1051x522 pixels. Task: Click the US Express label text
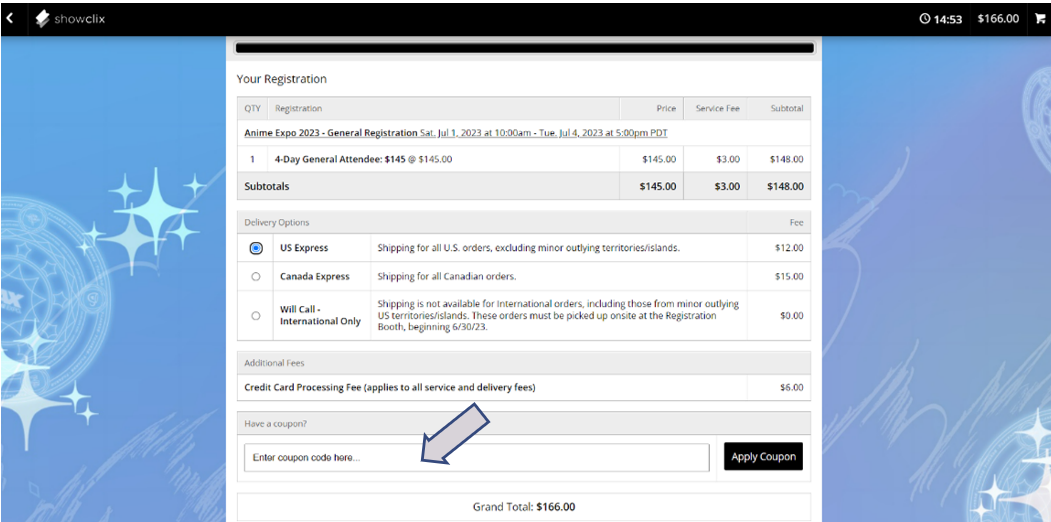pyautogui.click(x=304, y=248)
